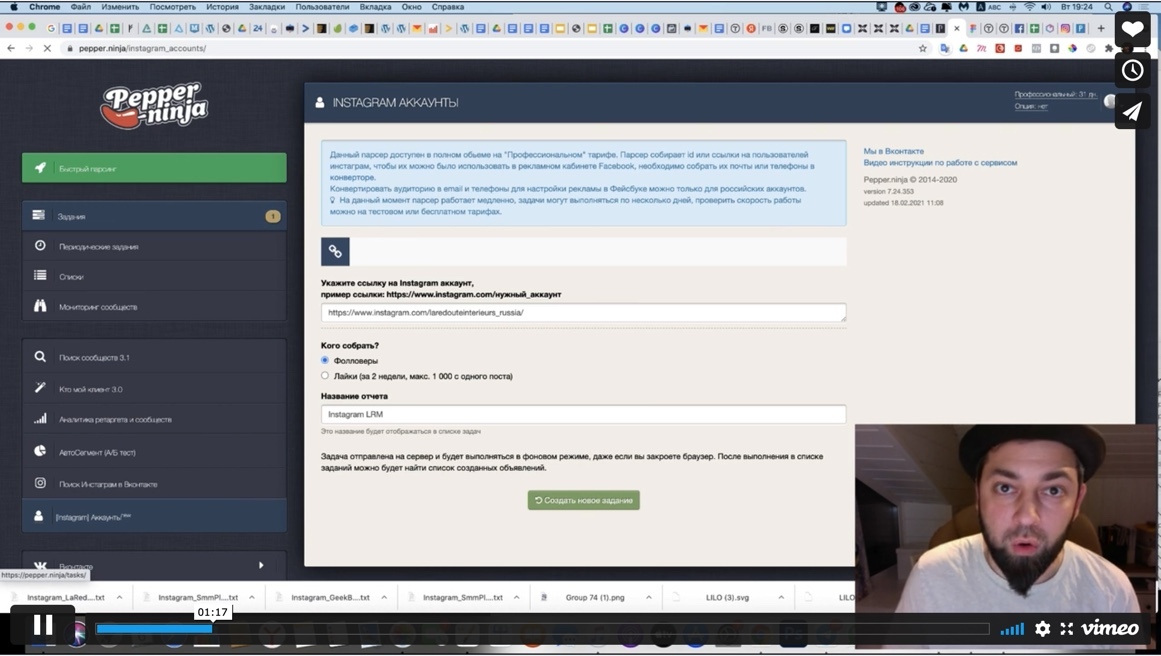The image size is (1161, 656).
Task: Open Мониторинг сообществ in sidebar
Action: pyautogui.click(x=154, y=307)
